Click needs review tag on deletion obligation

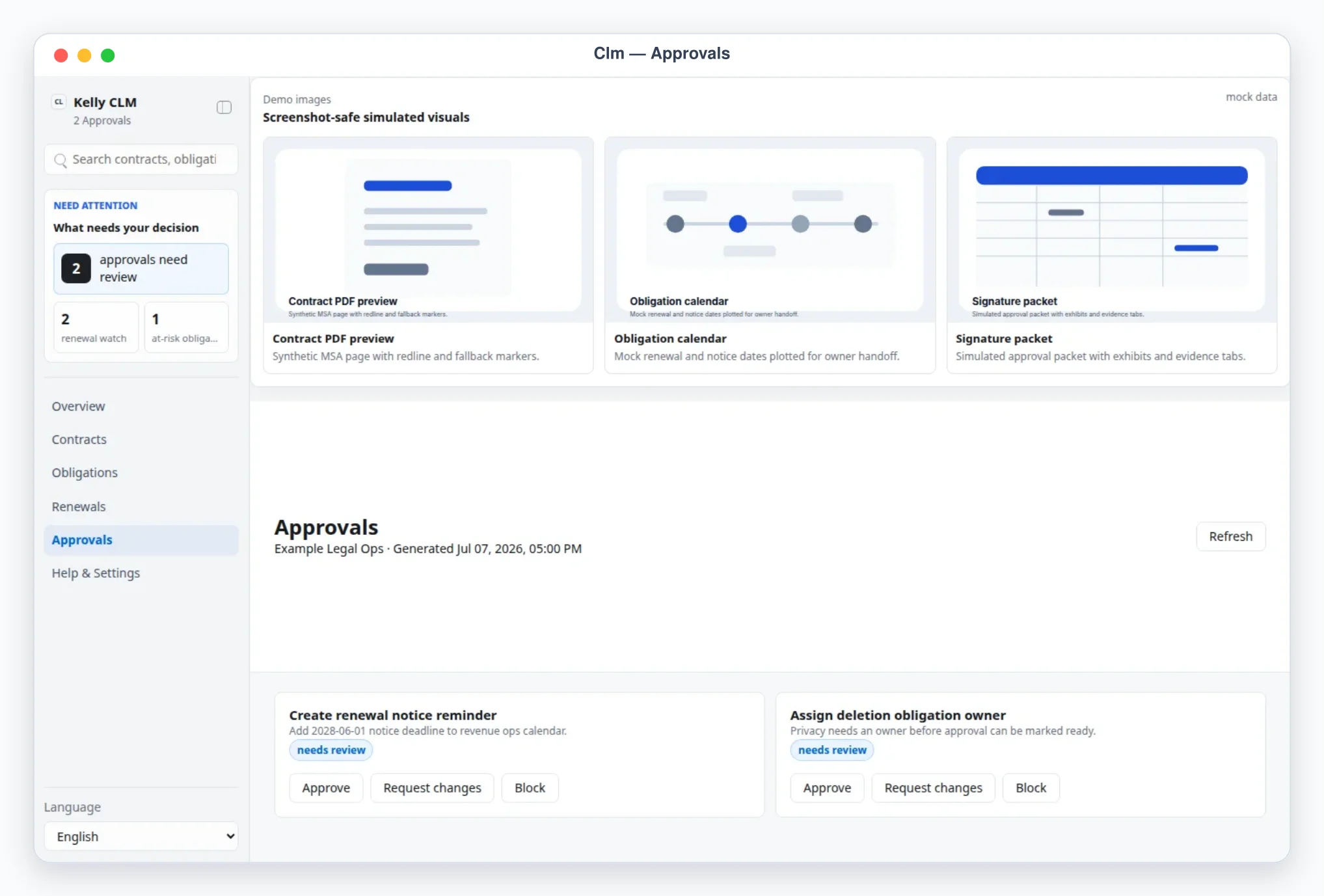832,750
